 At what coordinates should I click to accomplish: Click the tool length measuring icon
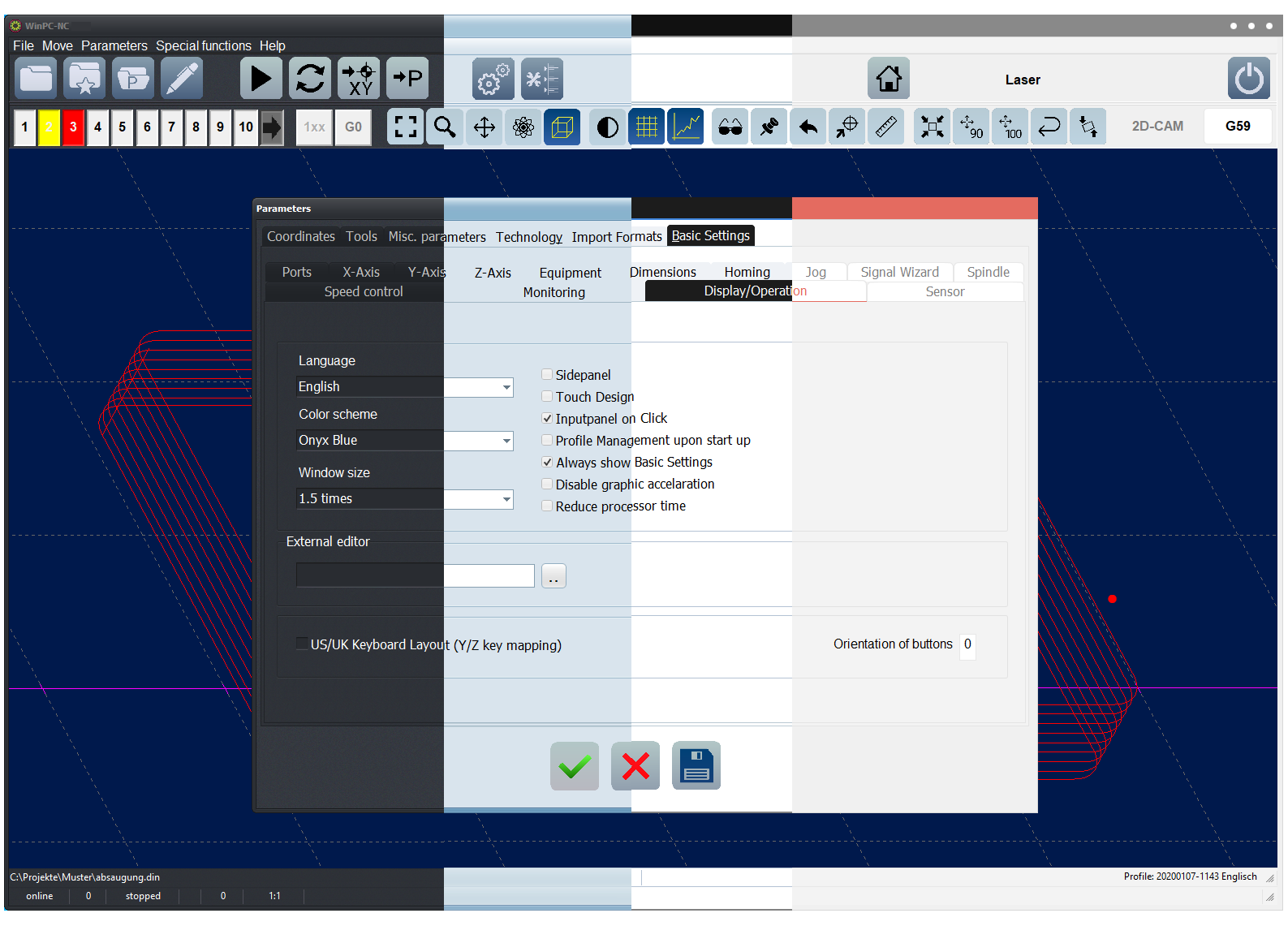click(542, 79)
